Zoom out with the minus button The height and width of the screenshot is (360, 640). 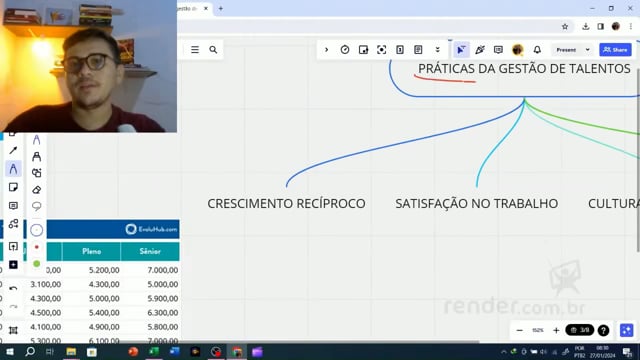pos(520,330)
